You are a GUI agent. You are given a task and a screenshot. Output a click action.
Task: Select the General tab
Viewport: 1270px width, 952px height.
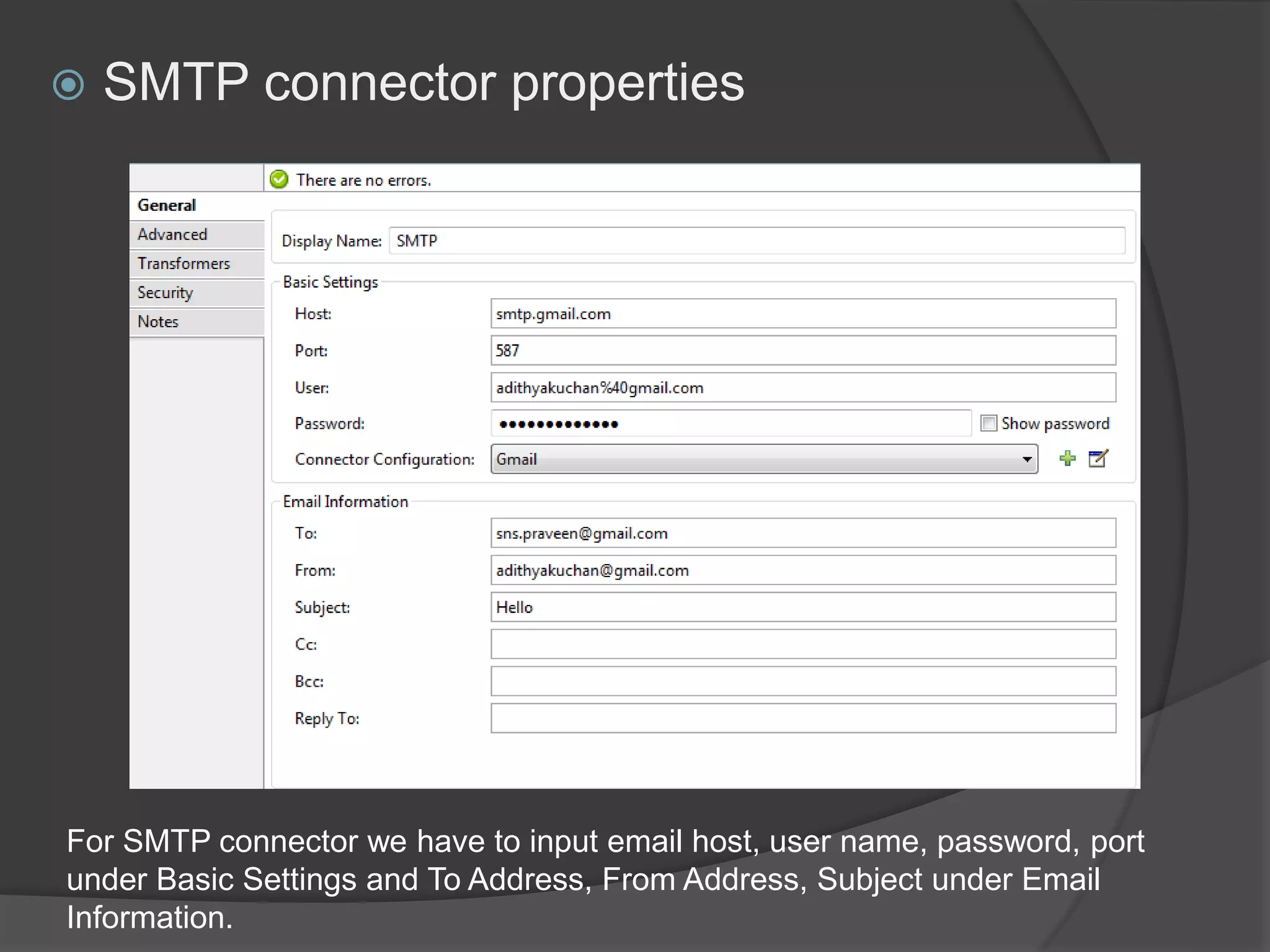[197, 206]
